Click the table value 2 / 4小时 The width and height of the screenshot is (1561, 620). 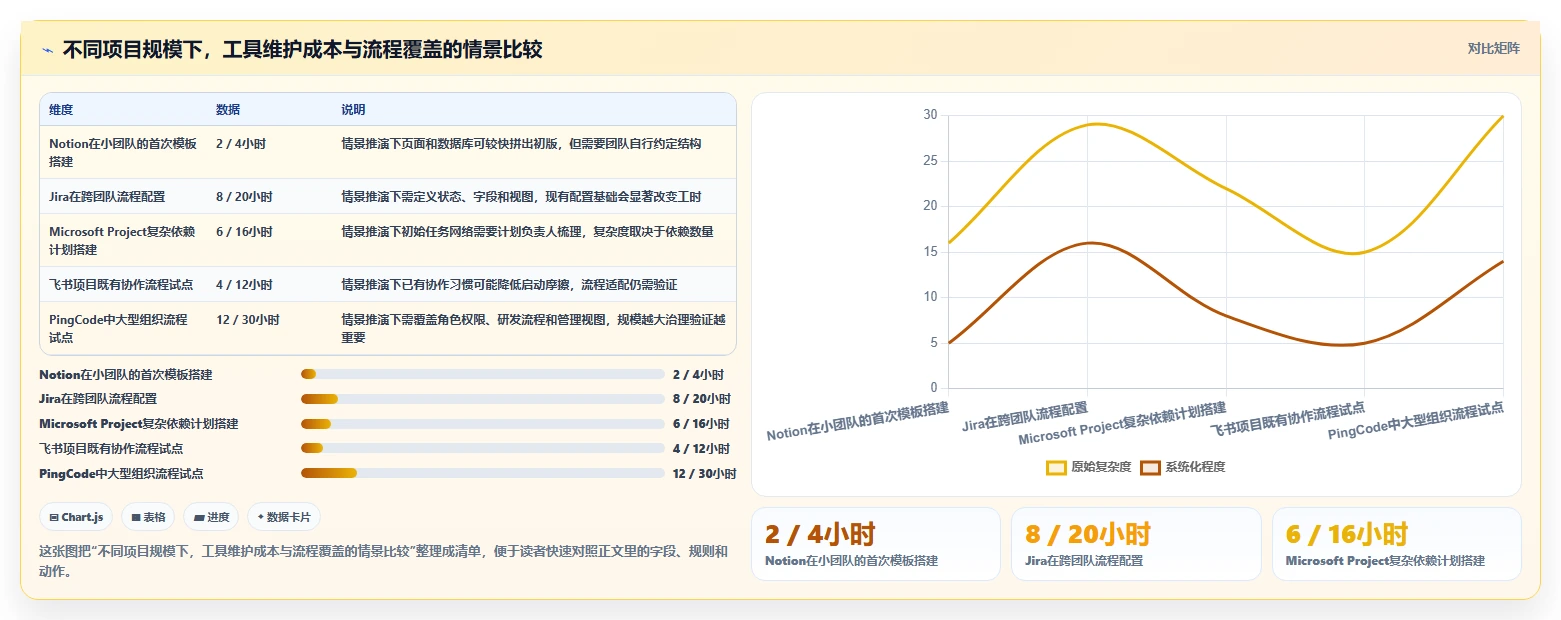241,144
